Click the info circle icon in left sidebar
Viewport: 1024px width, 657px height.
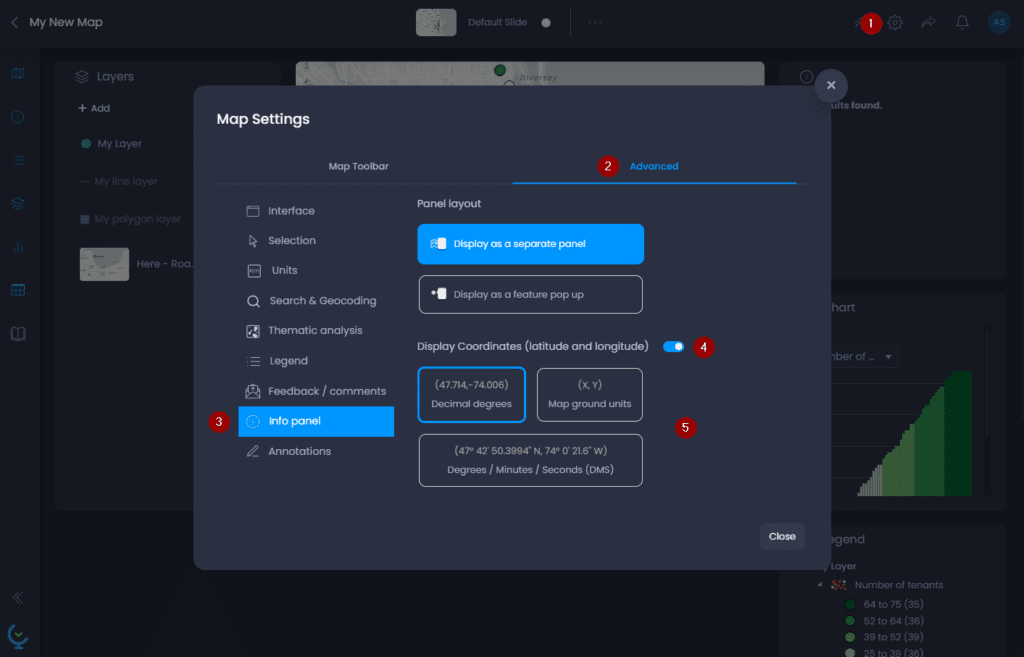(x=18, y=117)
